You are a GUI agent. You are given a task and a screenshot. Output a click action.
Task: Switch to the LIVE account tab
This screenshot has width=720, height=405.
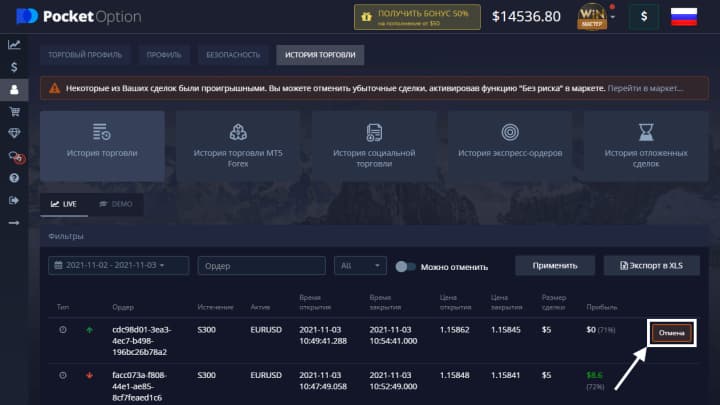(64, 203)
